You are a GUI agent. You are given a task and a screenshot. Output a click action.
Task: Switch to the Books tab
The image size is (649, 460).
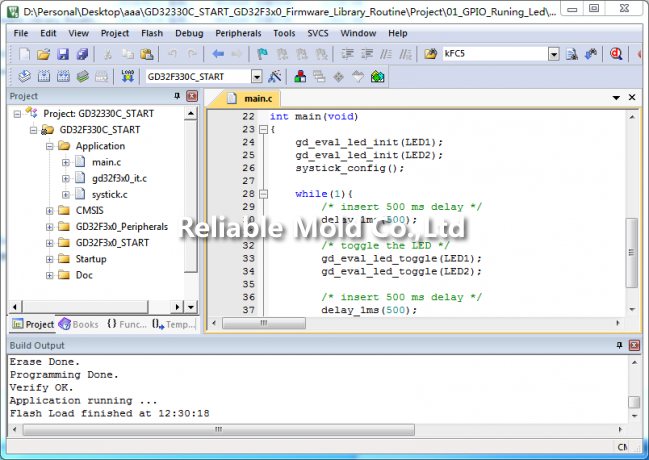(x=79, y=324)
